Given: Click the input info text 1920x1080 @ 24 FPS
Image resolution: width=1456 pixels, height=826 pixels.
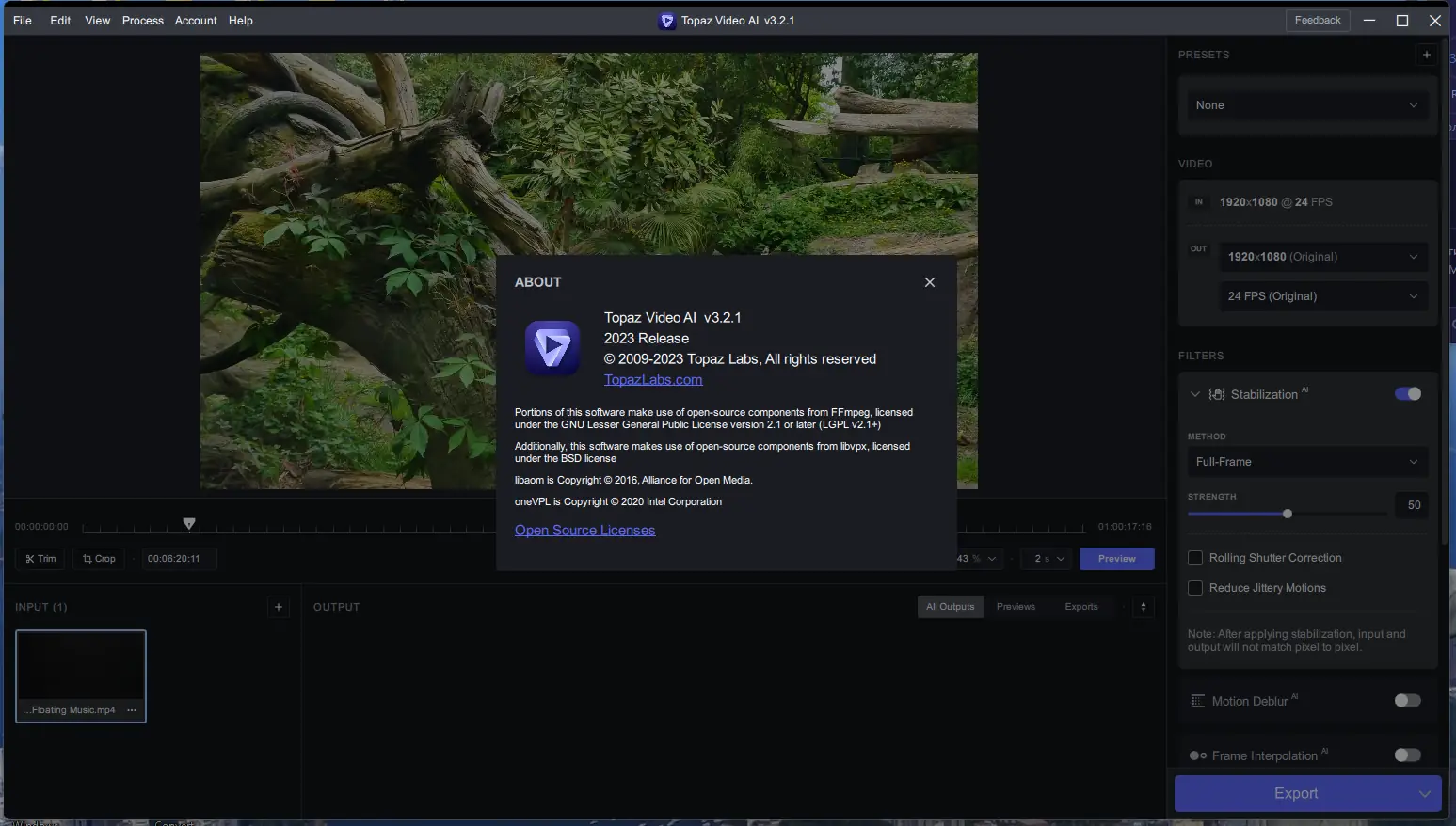Looking at the screenshot, I should point(1276,202).
